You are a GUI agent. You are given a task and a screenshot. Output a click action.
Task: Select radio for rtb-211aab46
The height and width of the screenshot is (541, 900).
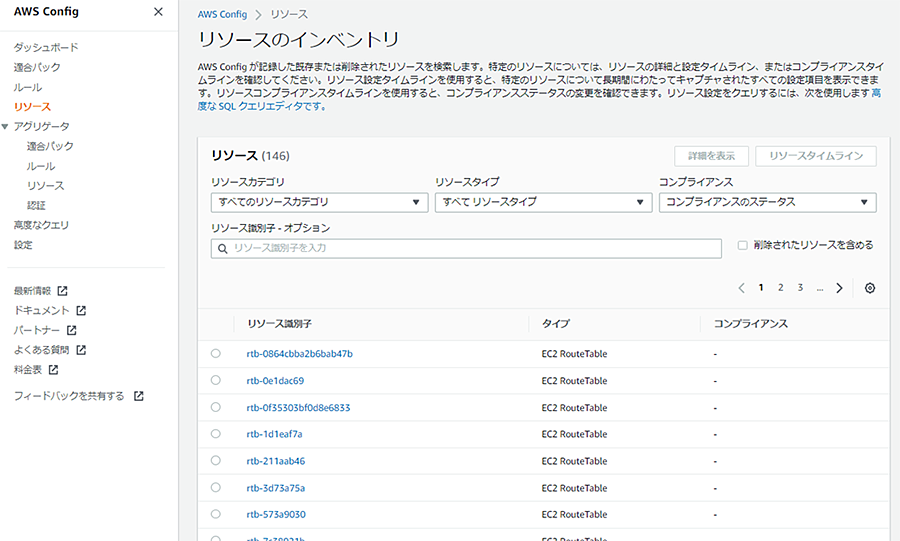coord(216,460)
